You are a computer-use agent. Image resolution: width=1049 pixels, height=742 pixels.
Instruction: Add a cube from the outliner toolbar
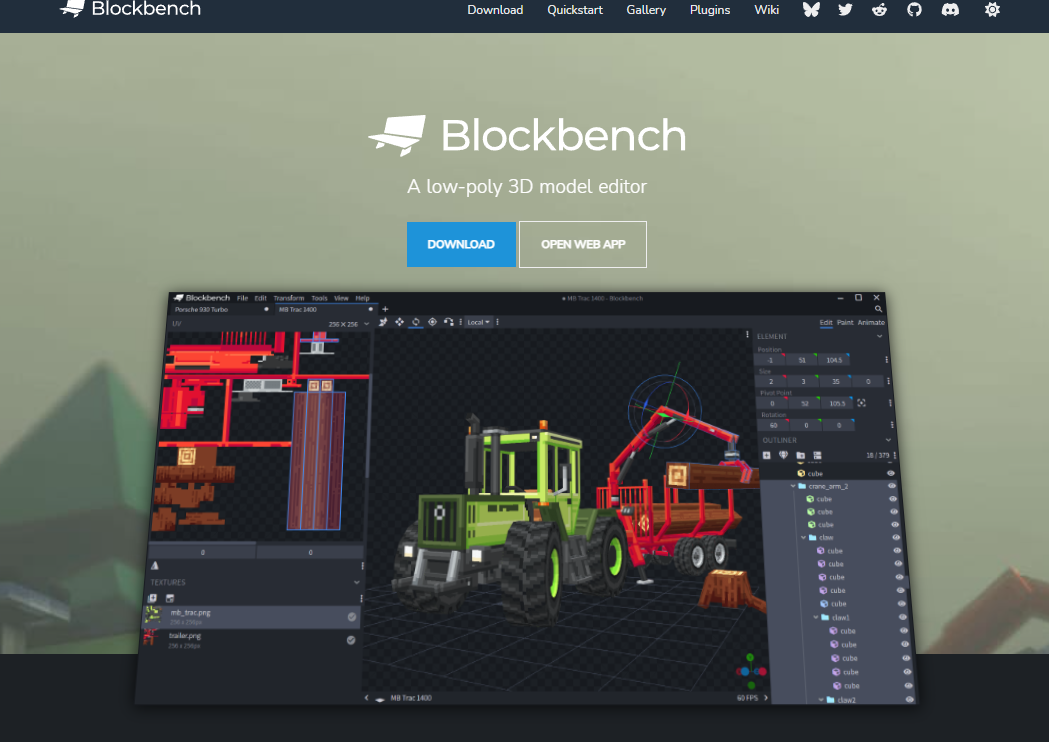click(767, 456)
